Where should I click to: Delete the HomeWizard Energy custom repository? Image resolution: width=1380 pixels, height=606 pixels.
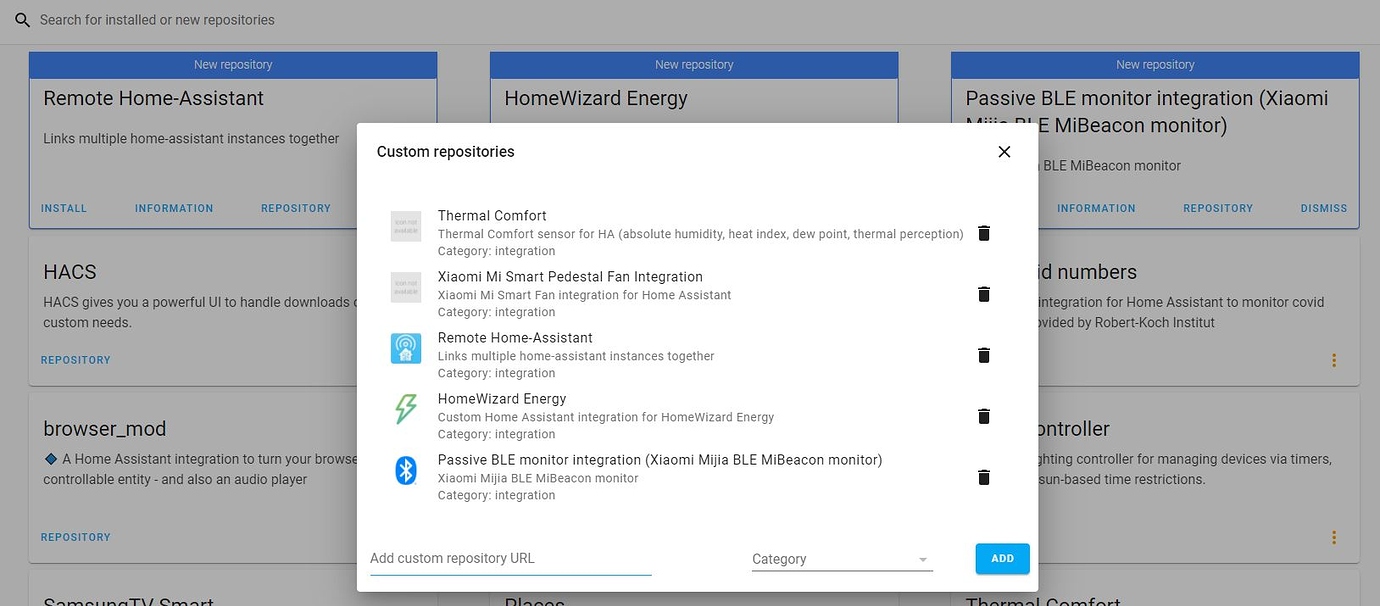[x=984, y=416]
